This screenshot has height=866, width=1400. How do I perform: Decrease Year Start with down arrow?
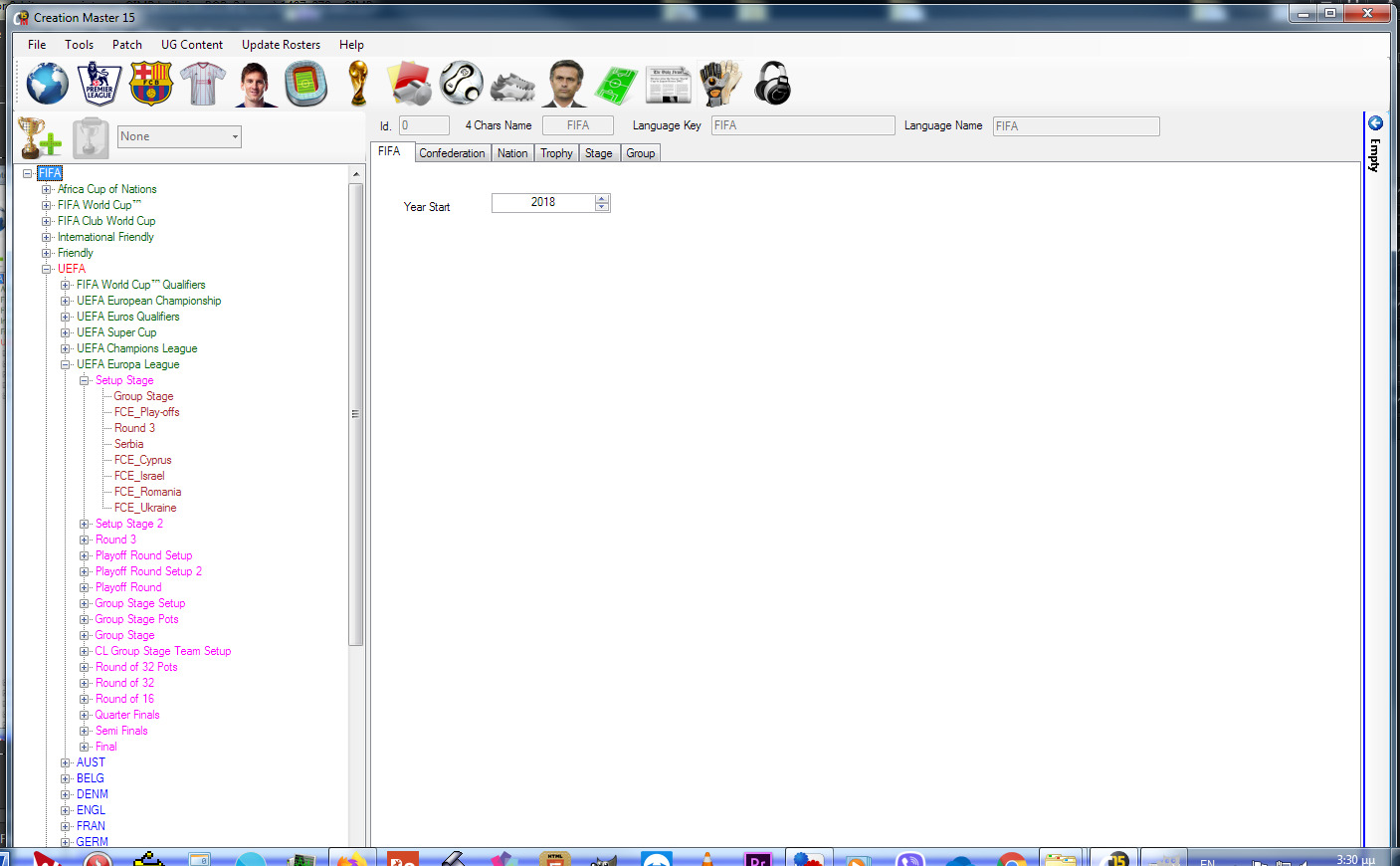tap(602, 207)
